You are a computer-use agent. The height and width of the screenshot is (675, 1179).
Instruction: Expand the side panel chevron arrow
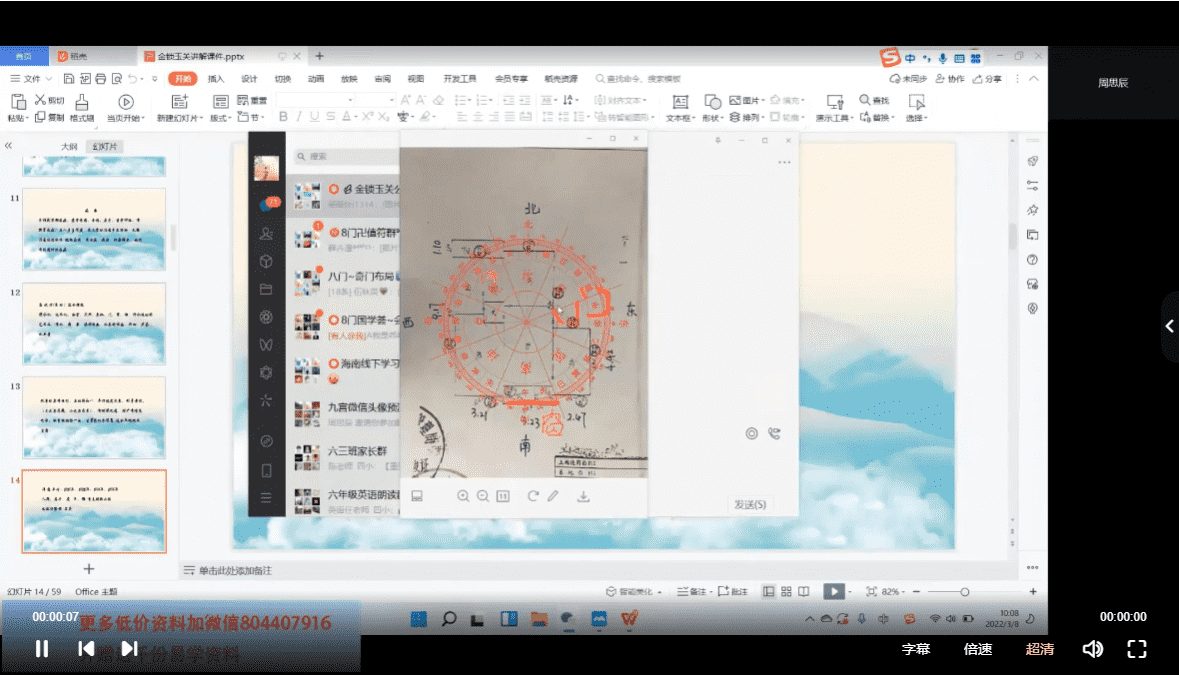tap(1169, 326)
